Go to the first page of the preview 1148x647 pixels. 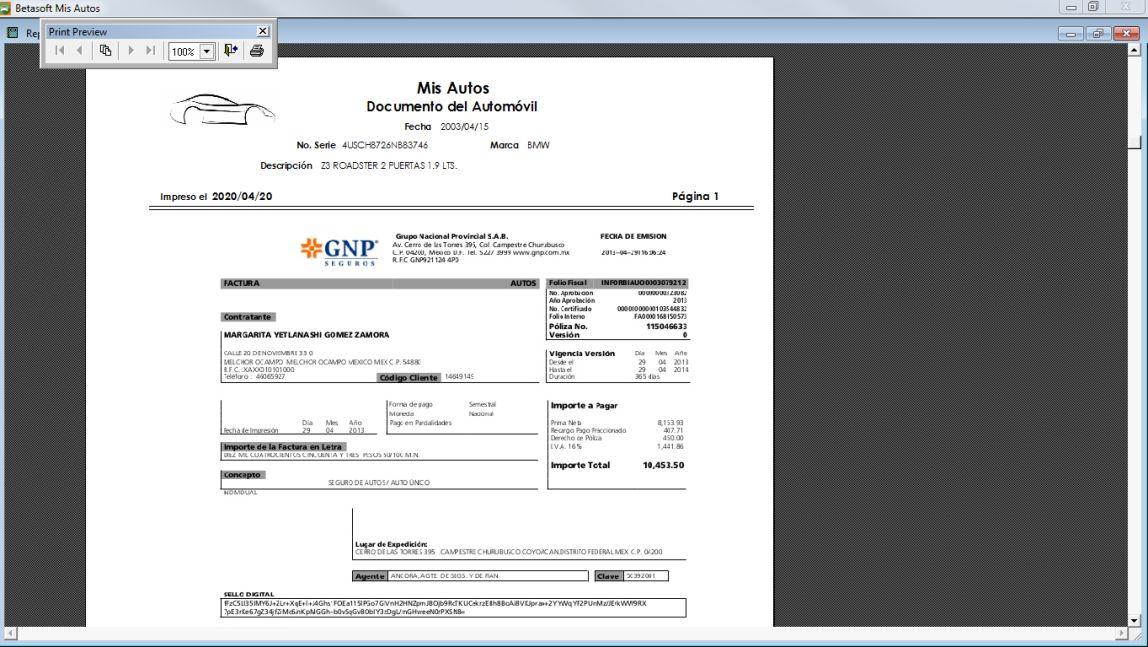tap(60, 51)
